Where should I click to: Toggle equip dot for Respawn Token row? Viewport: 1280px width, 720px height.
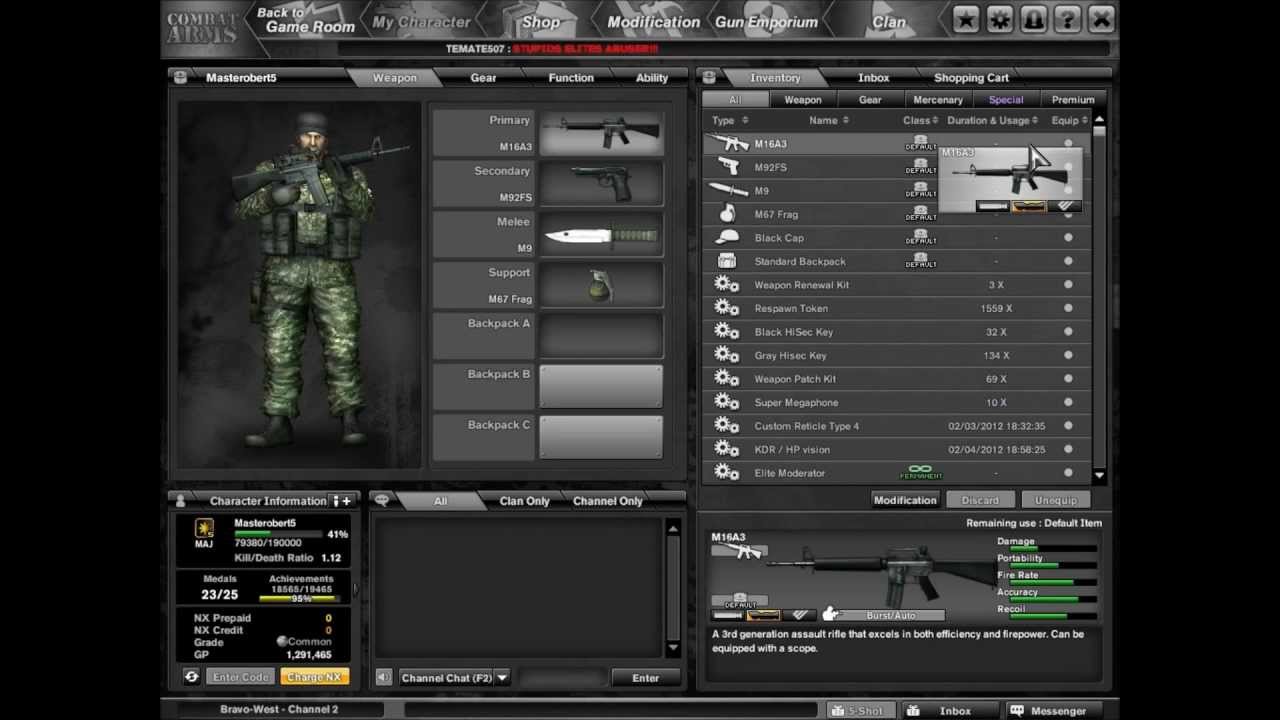tap(1068, 308)
